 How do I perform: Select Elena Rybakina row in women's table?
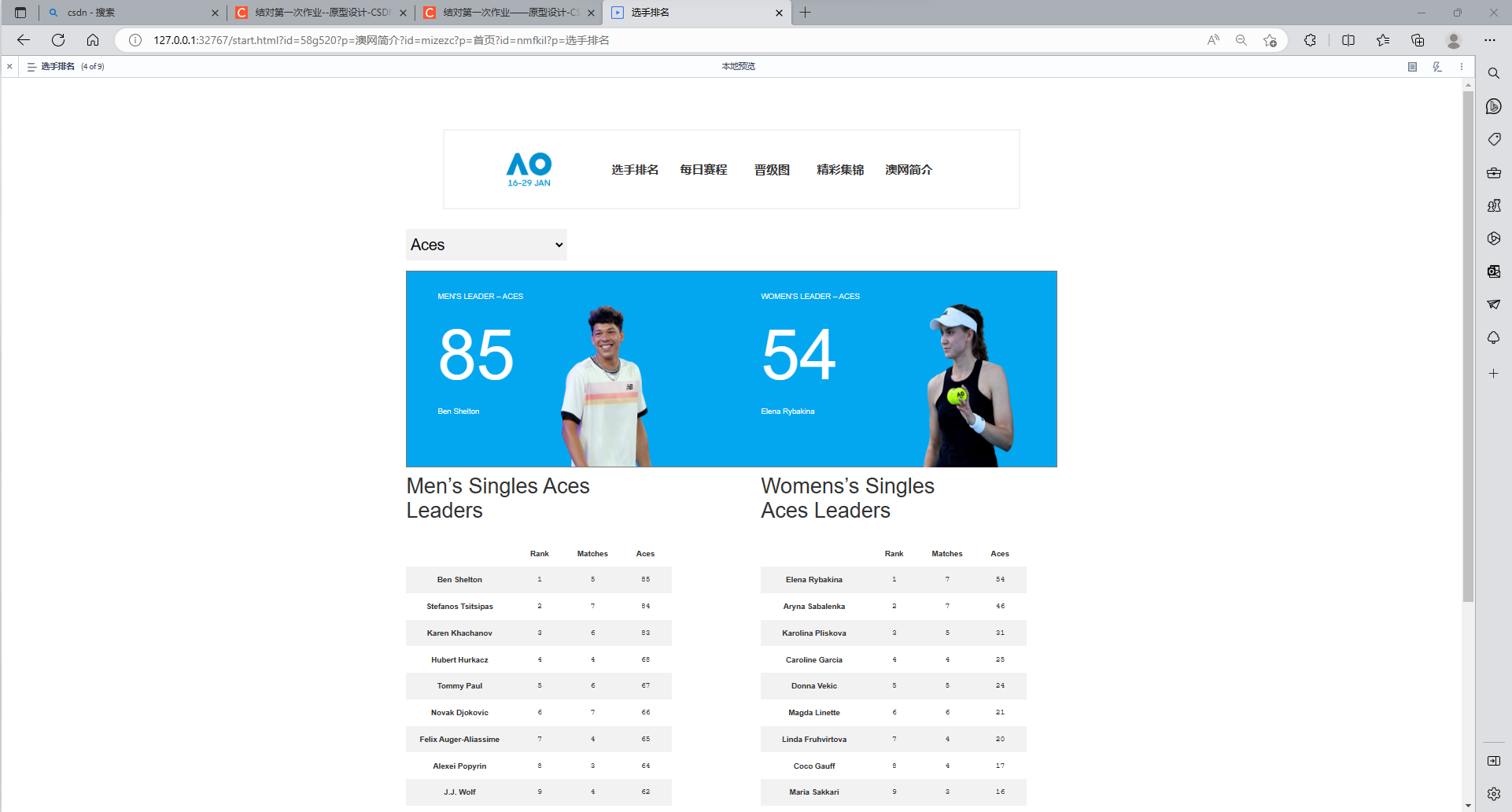click(x=894, y=580)
